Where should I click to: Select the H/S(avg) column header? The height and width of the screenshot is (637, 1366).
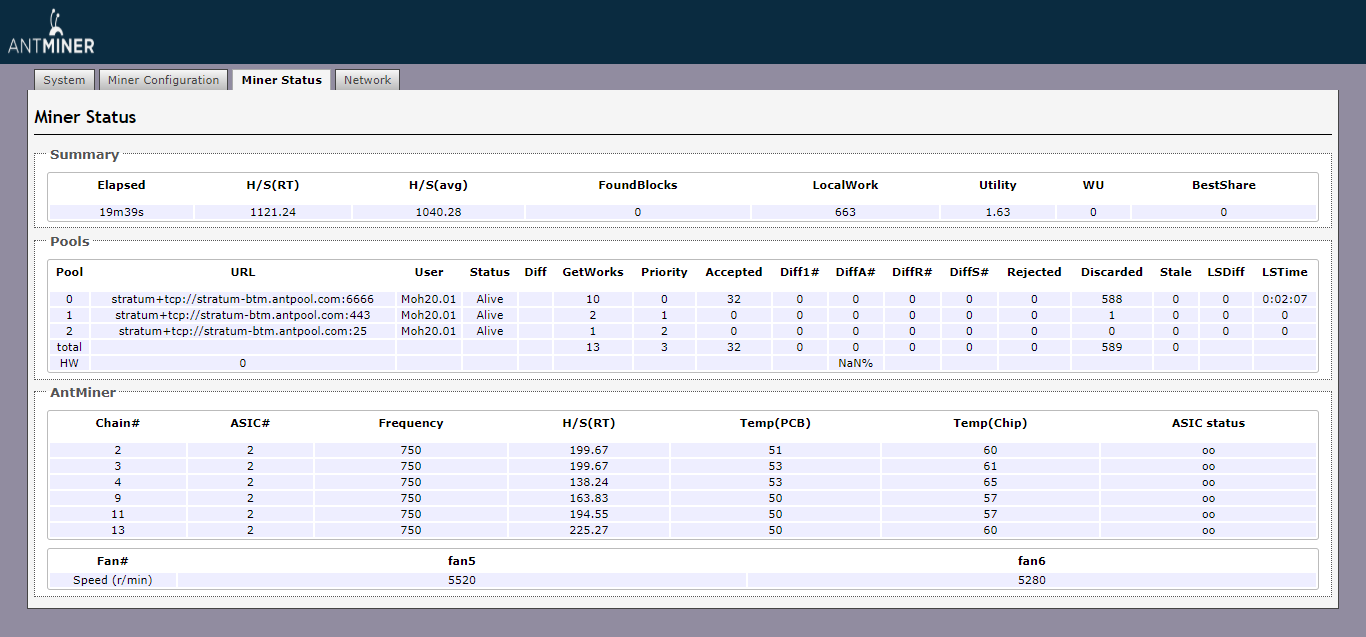coord(438,185)
